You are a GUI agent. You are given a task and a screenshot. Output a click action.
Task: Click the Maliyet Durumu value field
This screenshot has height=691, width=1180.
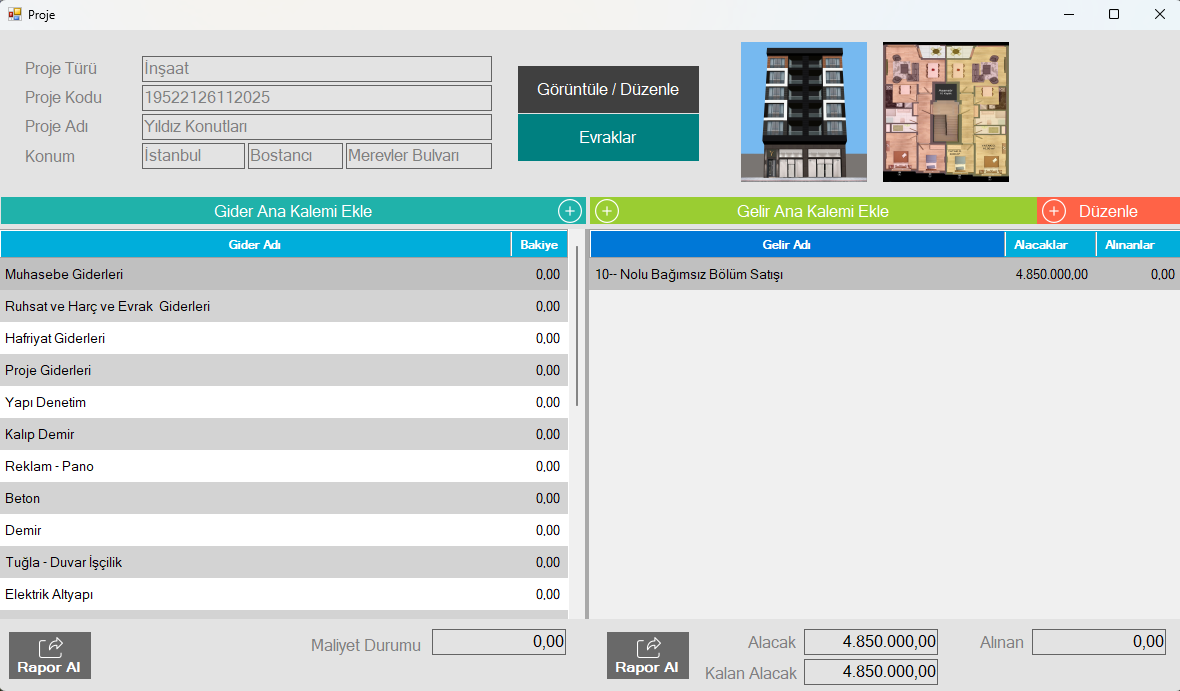pyautogui.click(x=499, y=643)
